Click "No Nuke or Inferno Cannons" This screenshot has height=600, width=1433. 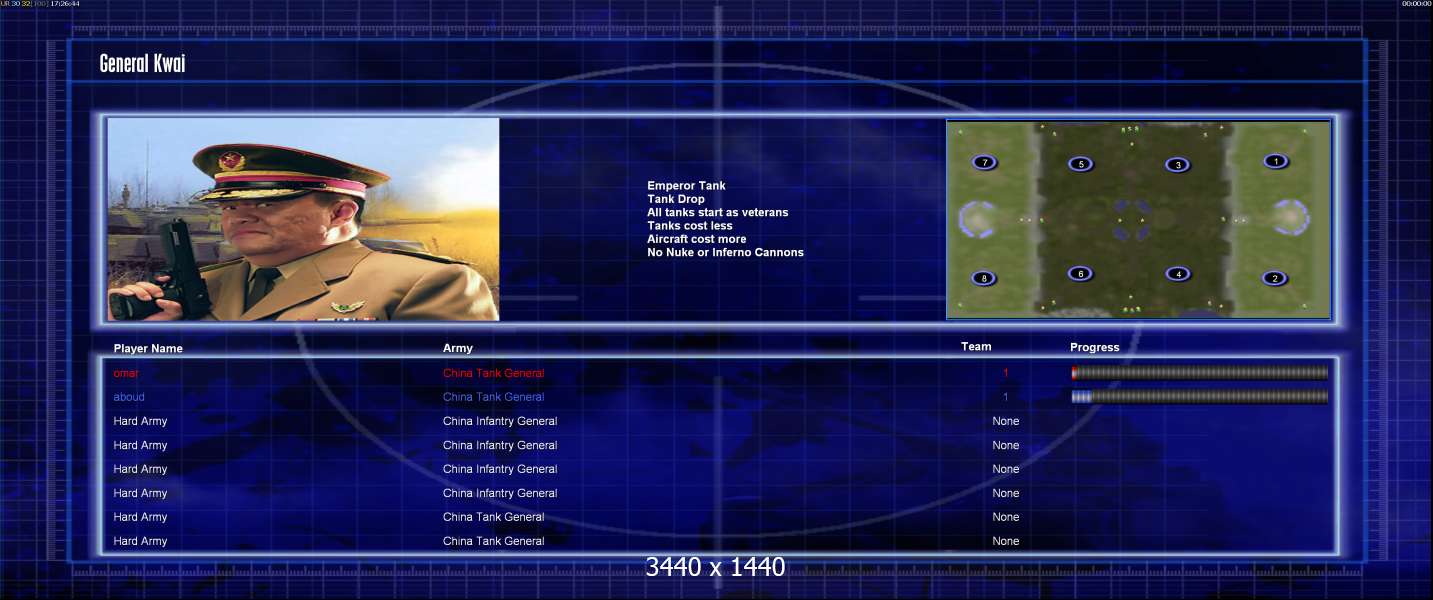[726, 252]
